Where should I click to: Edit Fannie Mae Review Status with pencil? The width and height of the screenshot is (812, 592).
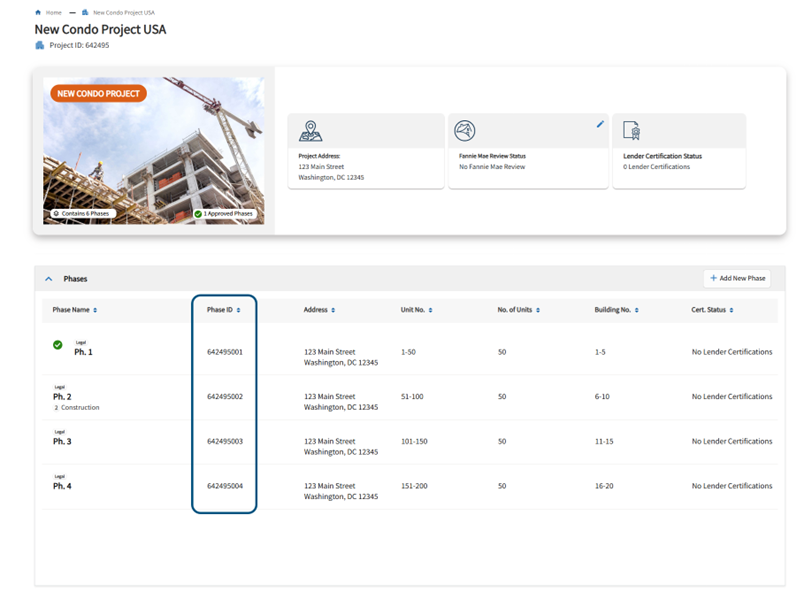click(600, 124)
